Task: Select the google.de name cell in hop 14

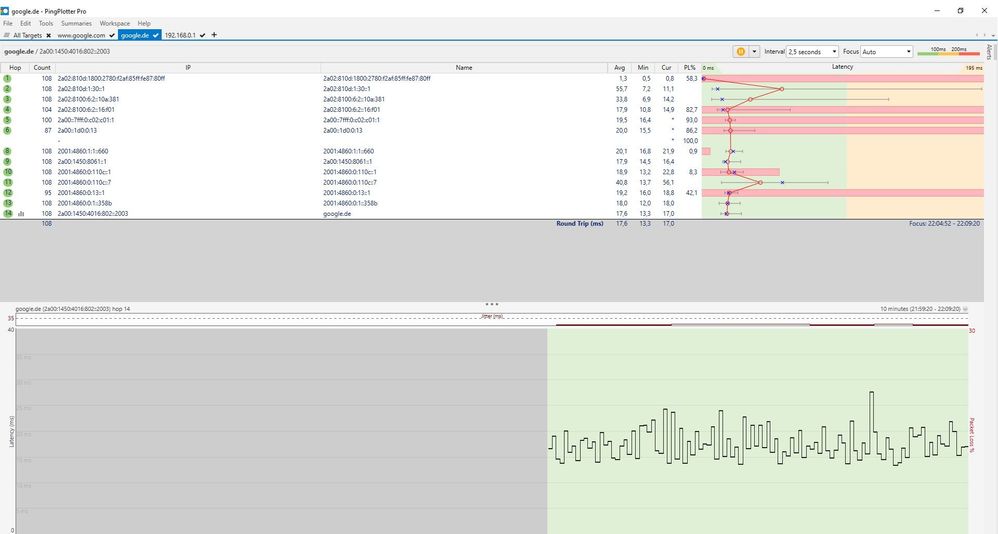Action: click(x=337, y=214)
